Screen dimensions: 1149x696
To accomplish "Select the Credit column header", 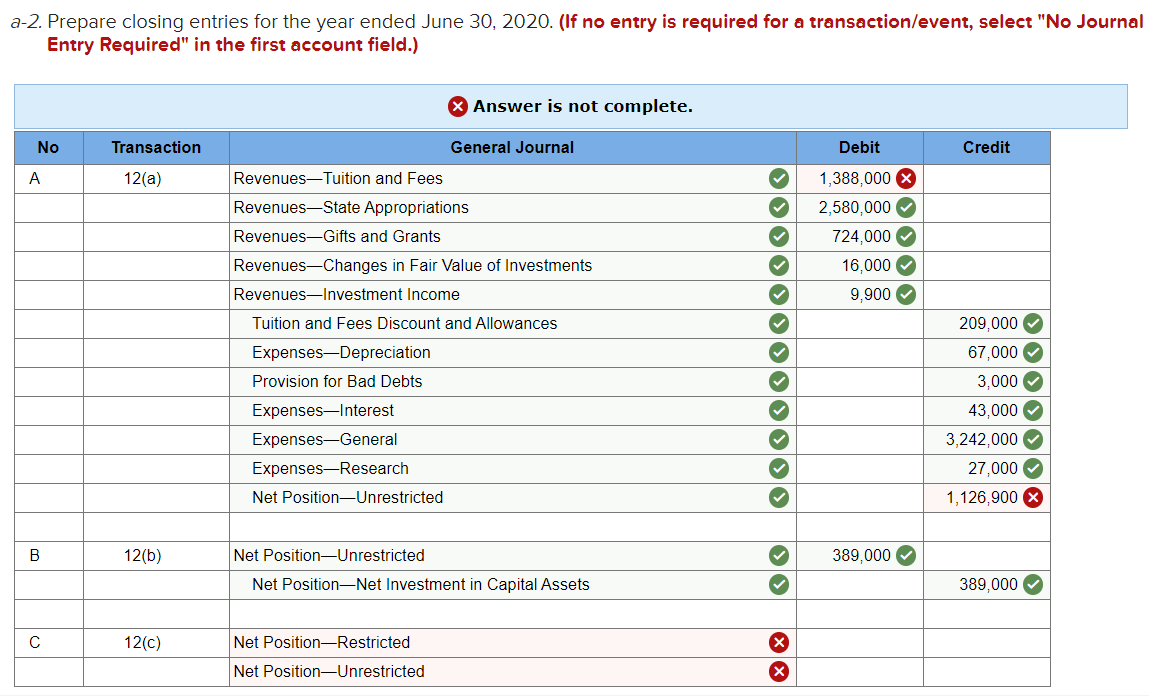I will [x=986, y=147].
